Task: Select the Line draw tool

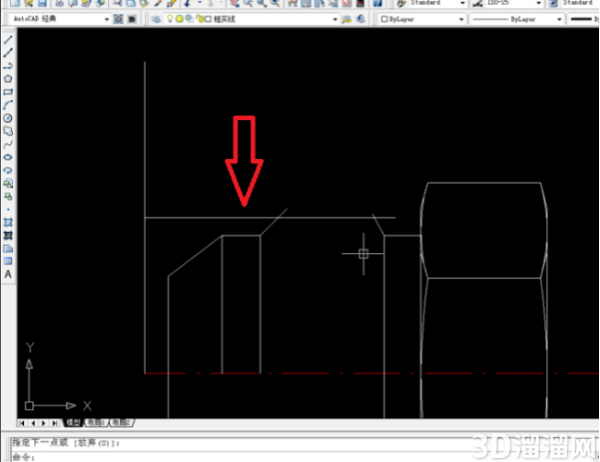Action: tap(8, 40)
